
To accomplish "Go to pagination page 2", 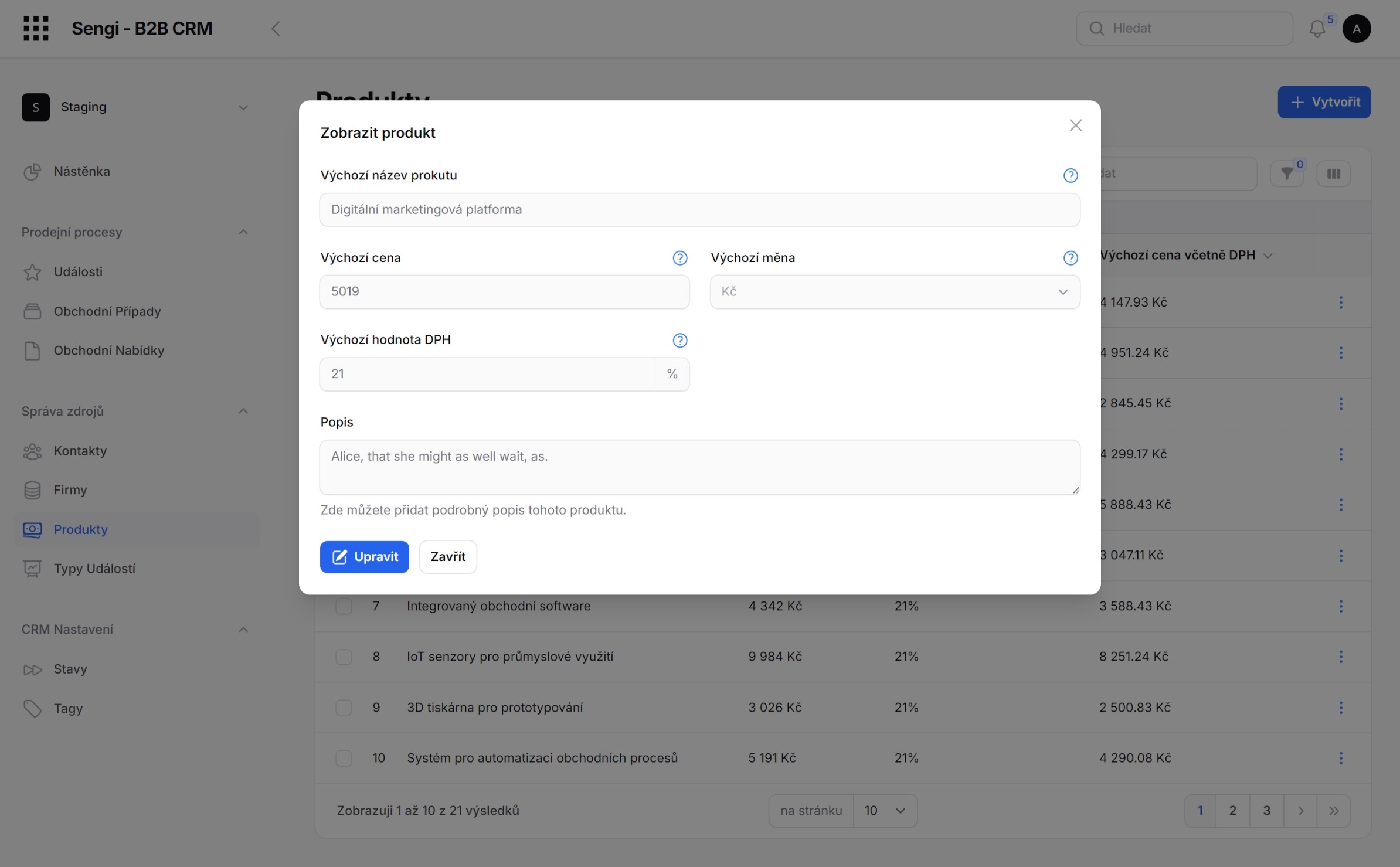I will tap(1232, 811).
